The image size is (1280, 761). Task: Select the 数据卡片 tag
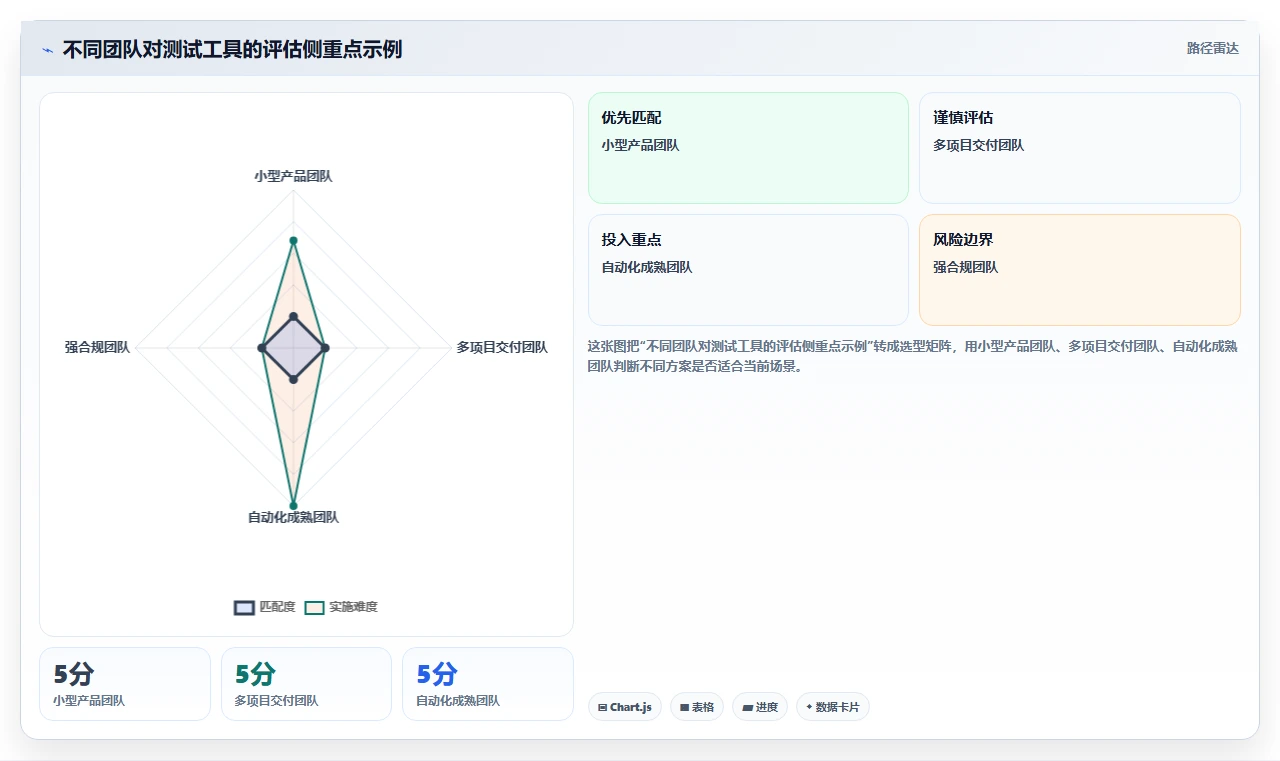pos(833,707)
